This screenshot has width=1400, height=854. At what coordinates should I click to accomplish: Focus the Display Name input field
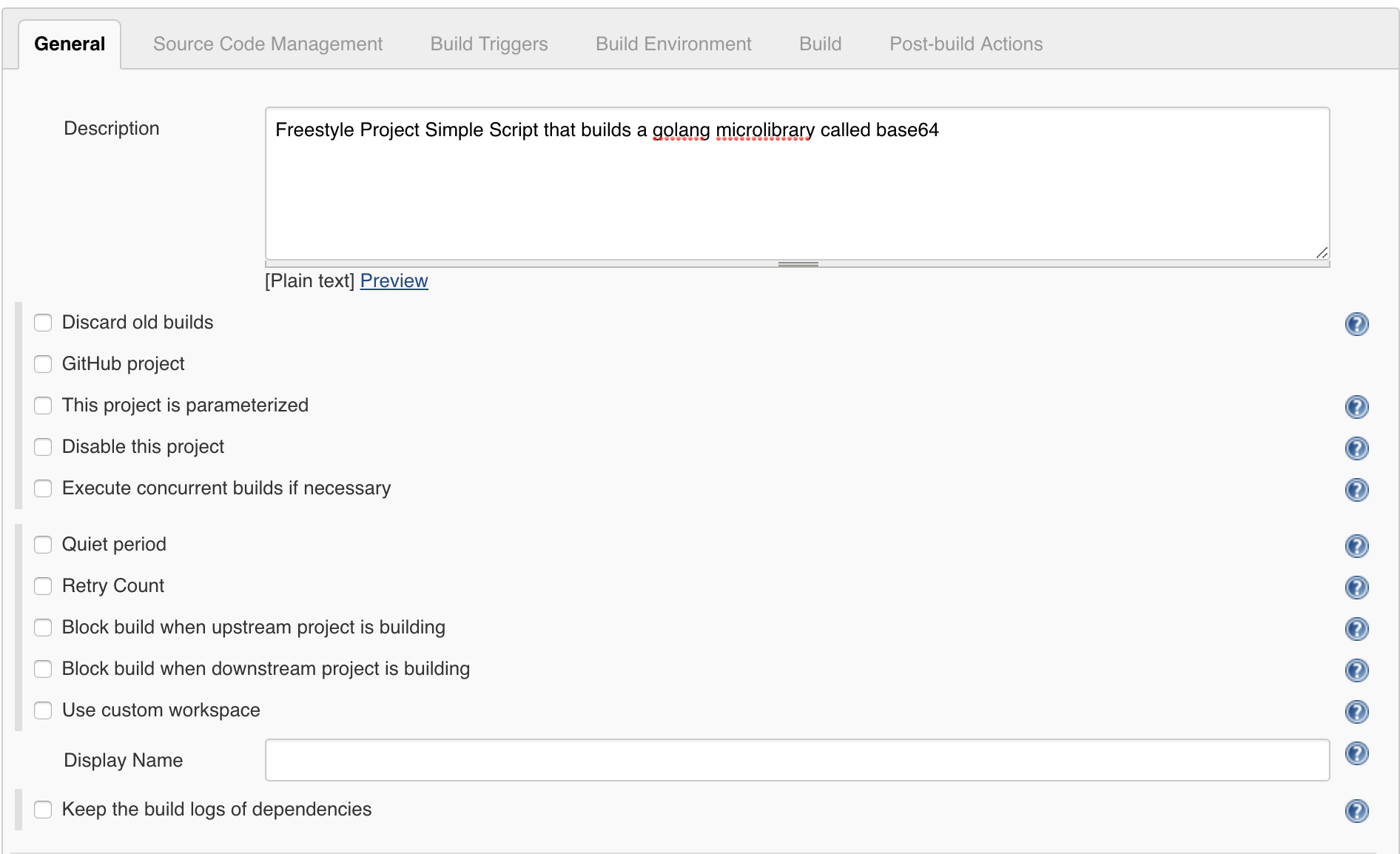(797, 760)
